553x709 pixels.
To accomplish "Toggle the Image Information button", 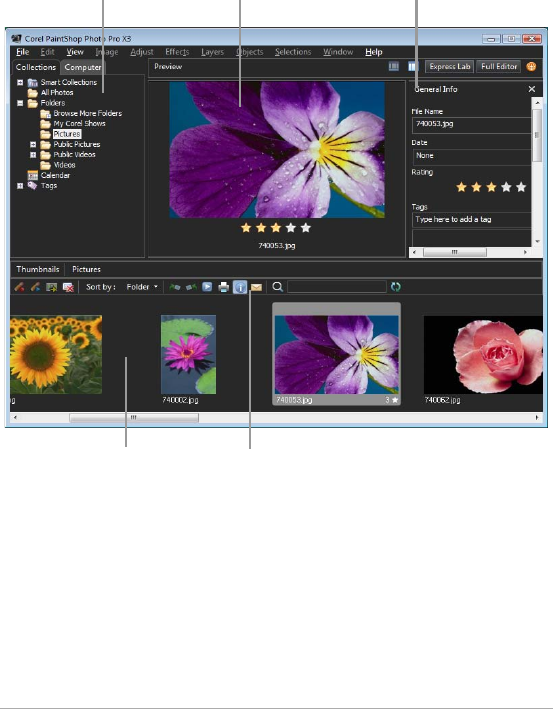I will click(x=240, y=287).
